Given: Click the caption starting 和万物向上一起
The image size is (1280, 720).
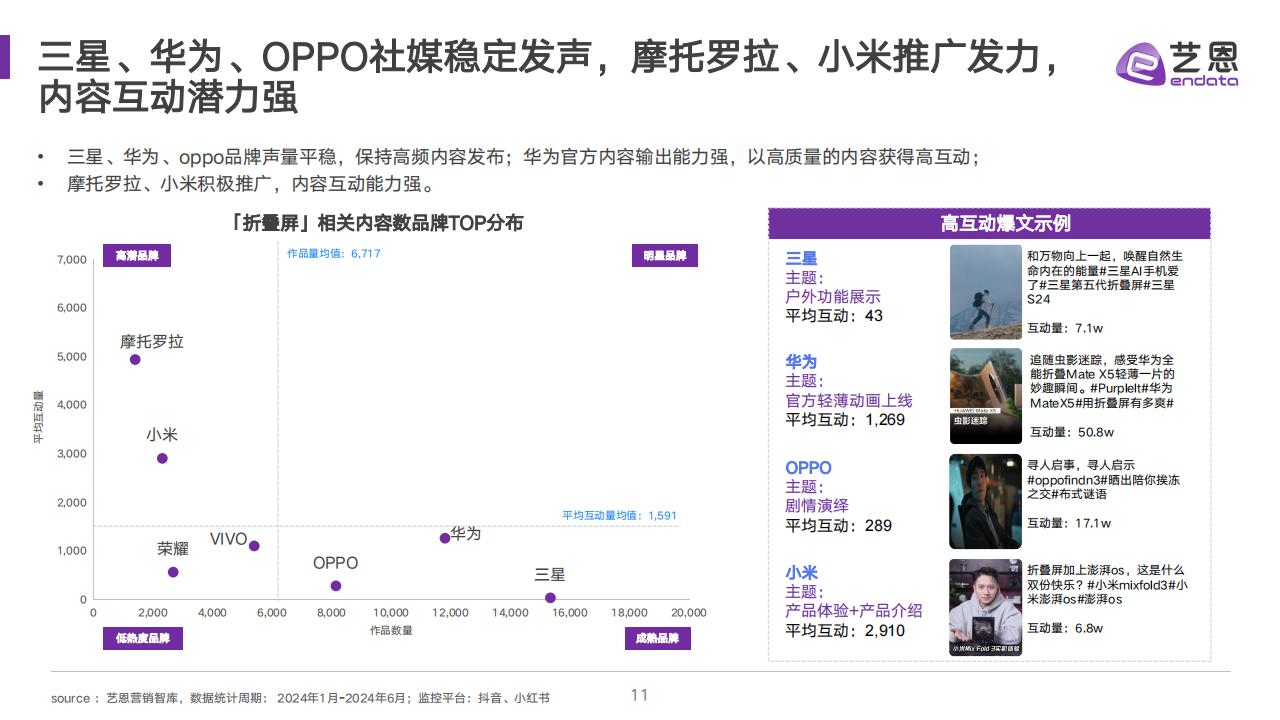Looking at the screenshot, I should pyautogui.click(x=1105, y=277).
